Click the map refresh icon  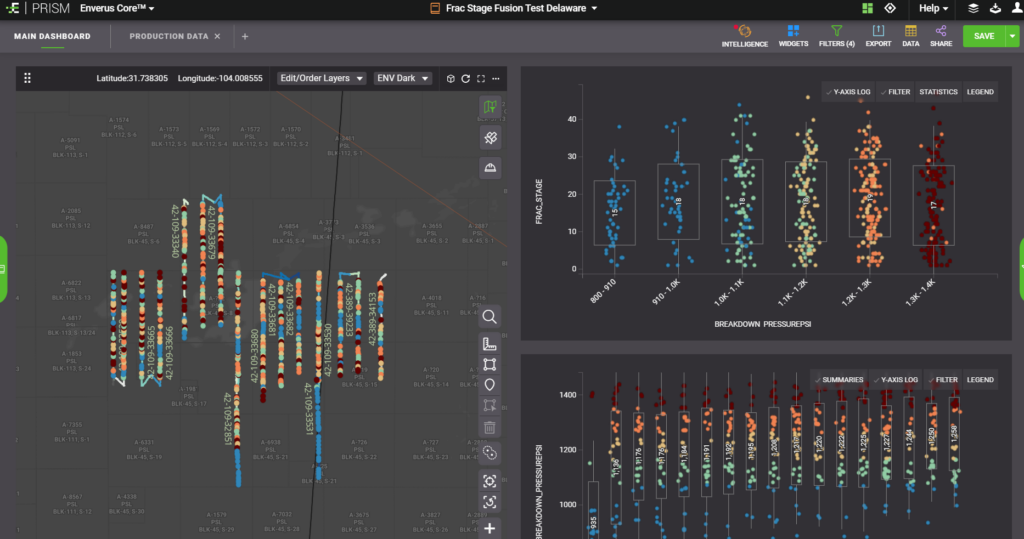[466, 78]
